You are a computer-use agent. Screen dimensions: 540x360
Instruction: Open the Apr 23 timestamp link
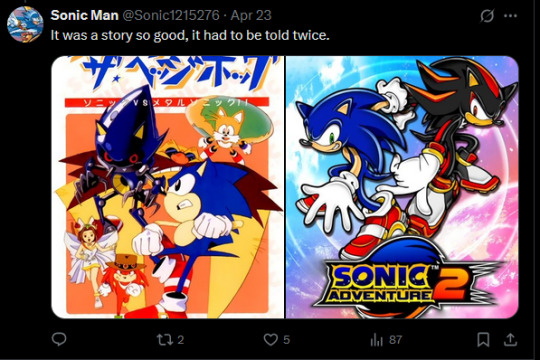click(251, 15)
